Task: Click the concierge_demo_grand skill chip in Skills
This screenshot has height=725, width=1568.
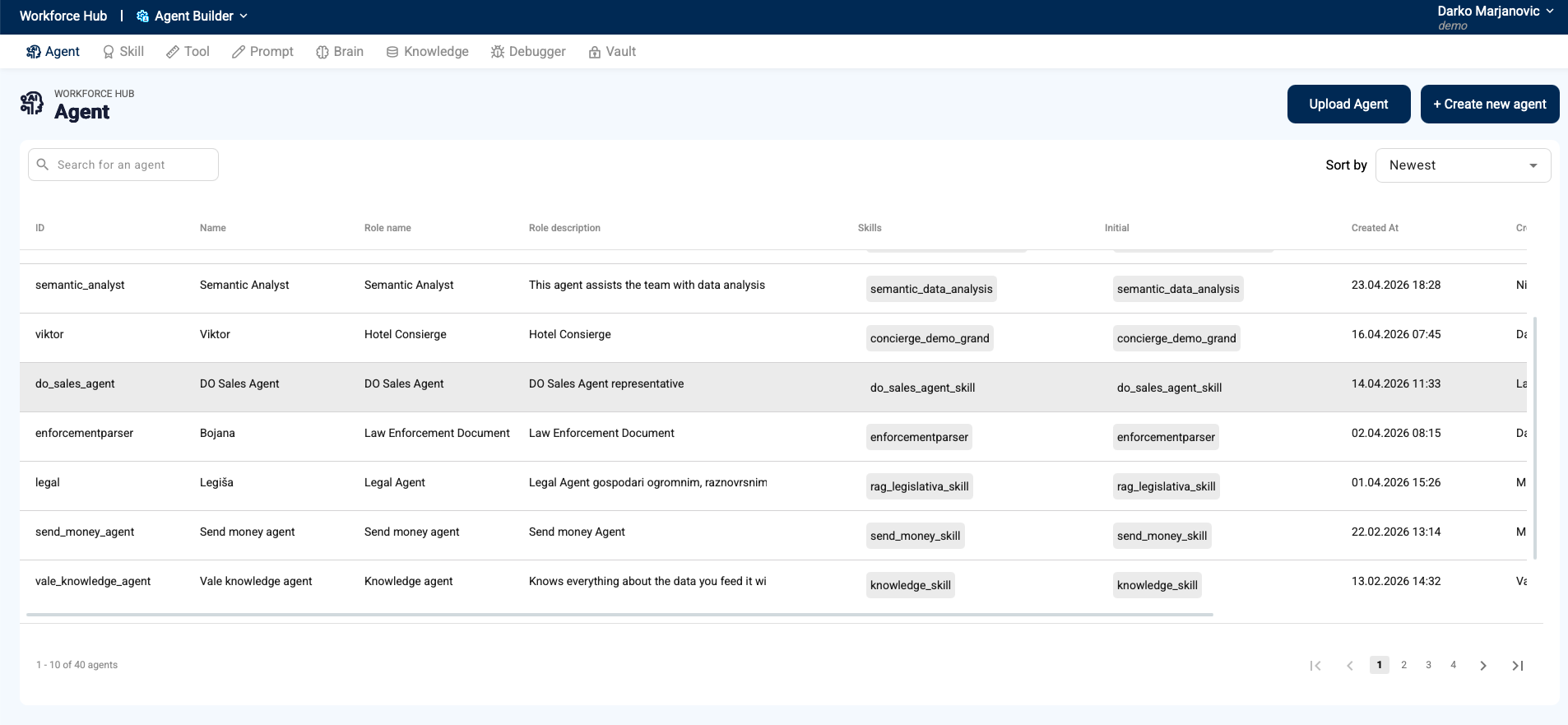Action: [930, 338]
